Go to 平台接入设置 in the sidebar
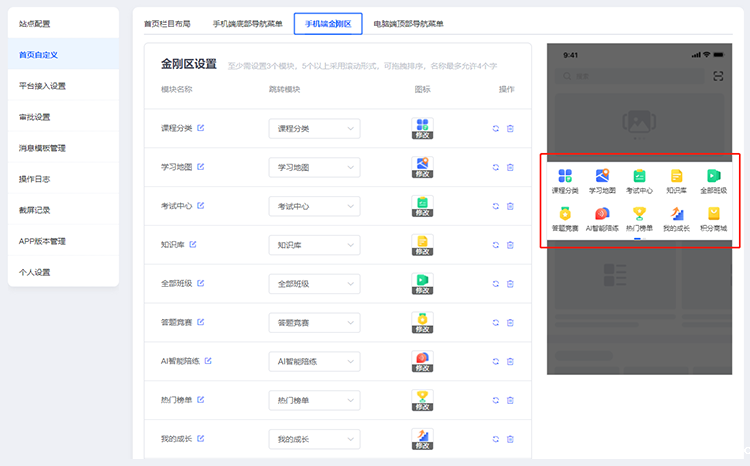The width and height of the screenshot is (750, 466). click(42, 85)
